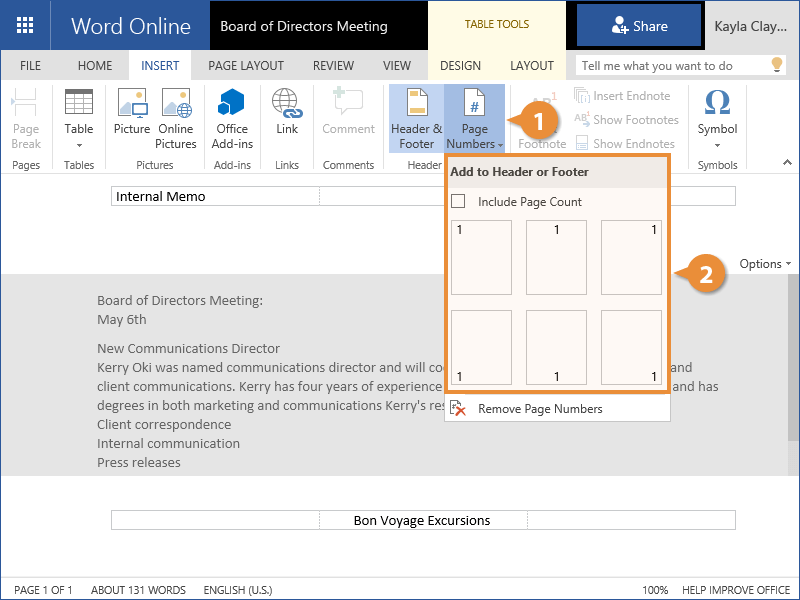Open the app launcher waffle icon
Image resolution: width=800 pixels, height=600 pixels.
pos(25,25)
